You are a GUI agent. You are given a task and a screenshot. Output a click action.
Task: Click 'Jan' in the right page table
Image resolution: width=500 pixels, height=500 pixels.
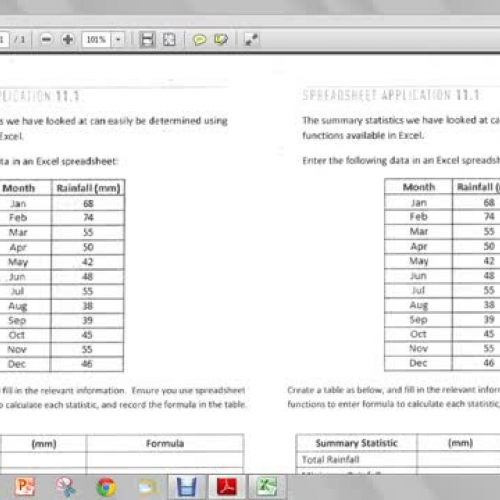click(x=419, y=203)
